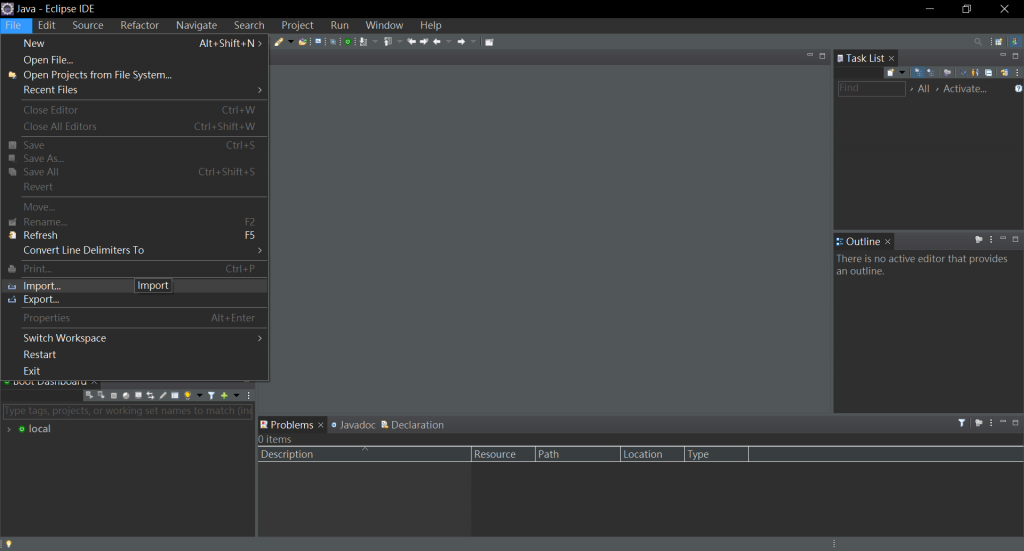This screenshot has height=551, width=1024.
Task: Open the Search menu in menu bar
Action: pos(249,25)
